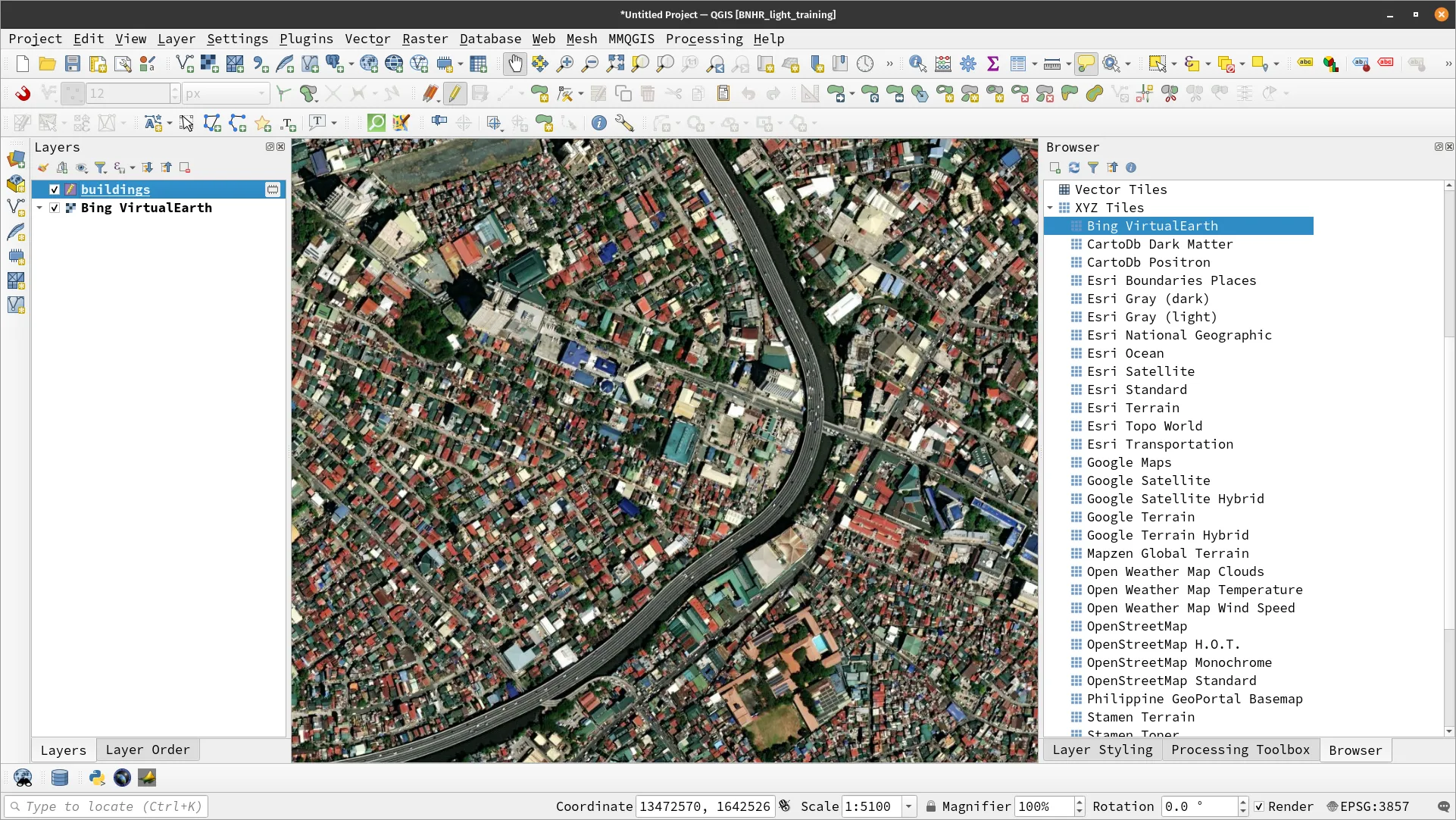This screenshot has width=1456, height=820.
Task: Refresh the Browser panel
Action: coord(1073,167)
